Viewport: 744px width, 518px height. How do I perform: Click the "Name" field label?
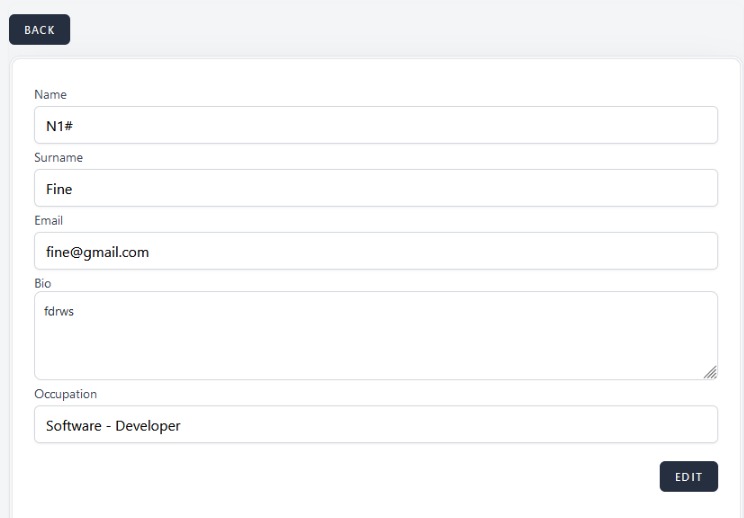point(49,94)
